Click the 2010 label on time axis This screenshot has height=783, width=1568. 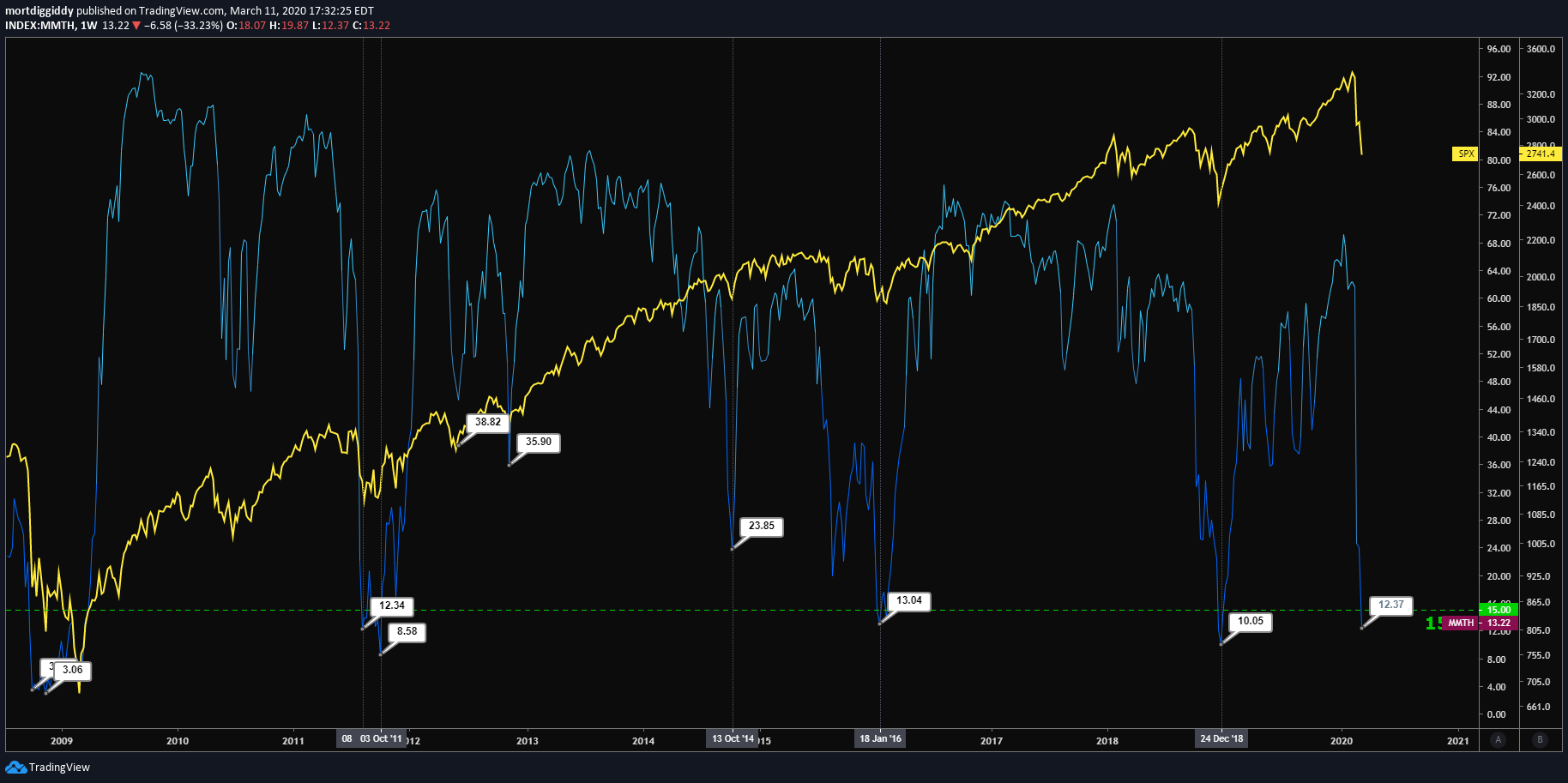[178, 741]
